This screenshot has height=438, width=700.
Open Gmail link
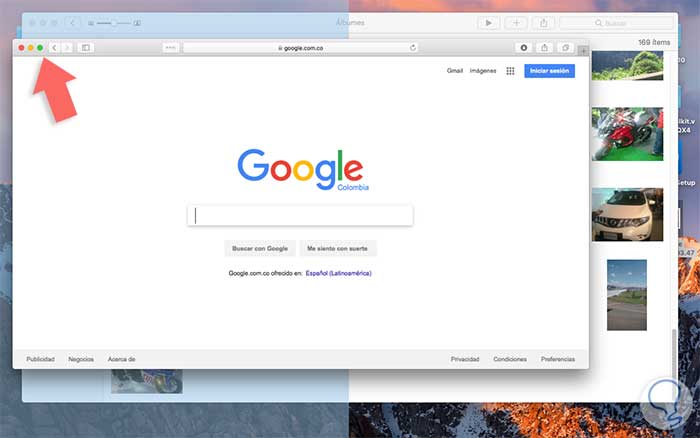454,71
